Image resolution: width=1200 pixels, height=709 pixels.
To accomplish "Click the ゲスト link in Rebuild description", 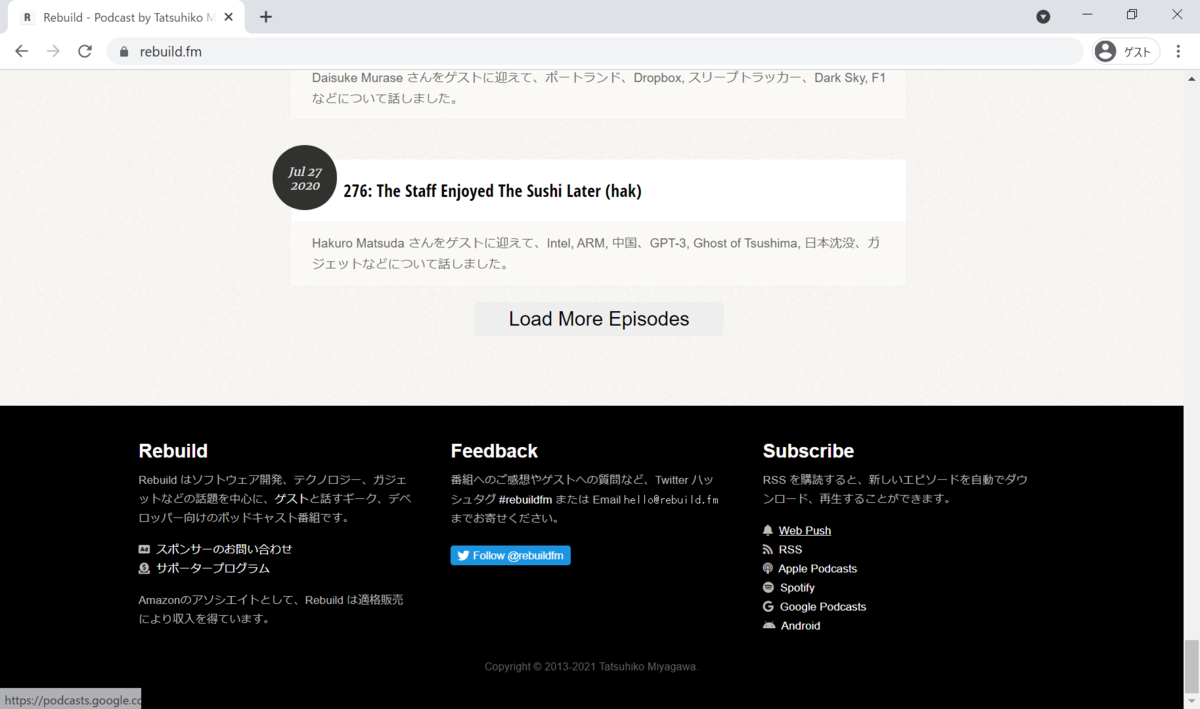I will 291,499.
